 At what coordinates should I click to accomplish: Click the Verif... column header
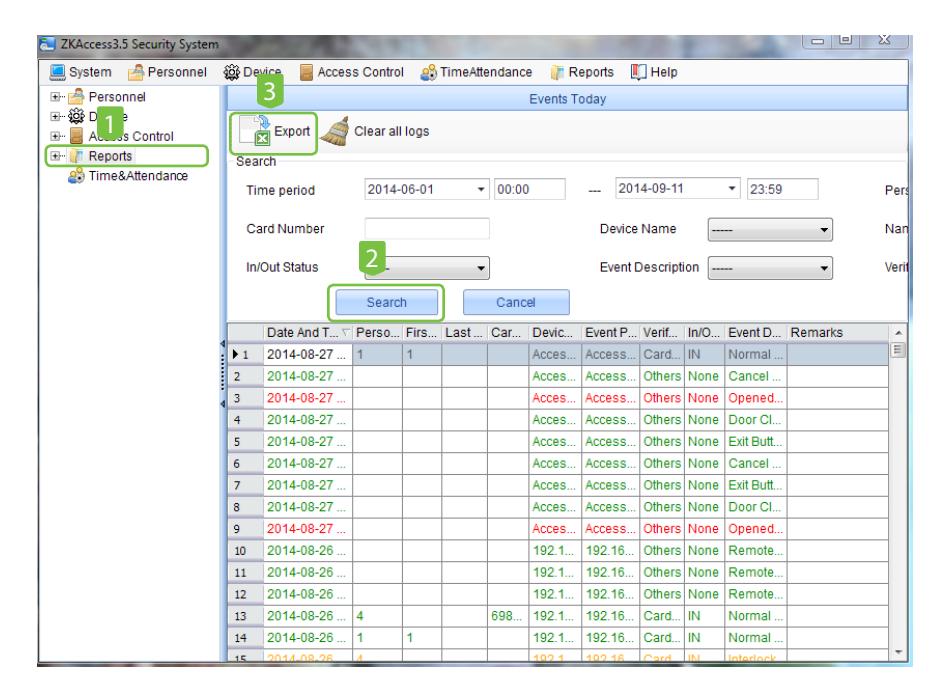tap(662, 332)
